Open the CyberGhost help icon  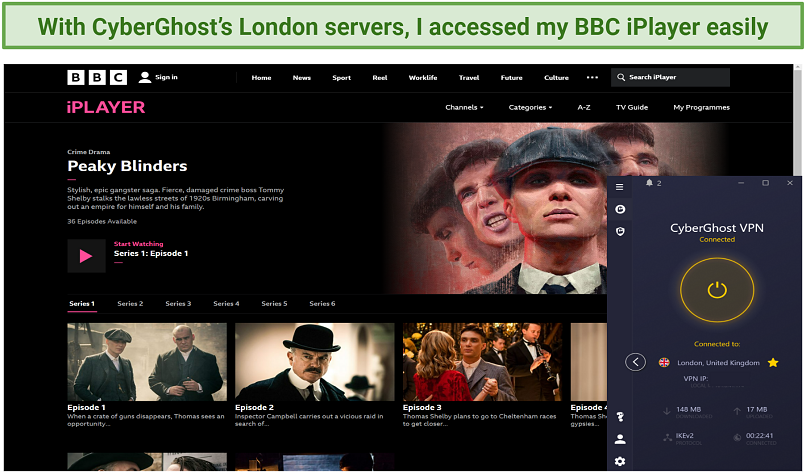pos(620,416)
